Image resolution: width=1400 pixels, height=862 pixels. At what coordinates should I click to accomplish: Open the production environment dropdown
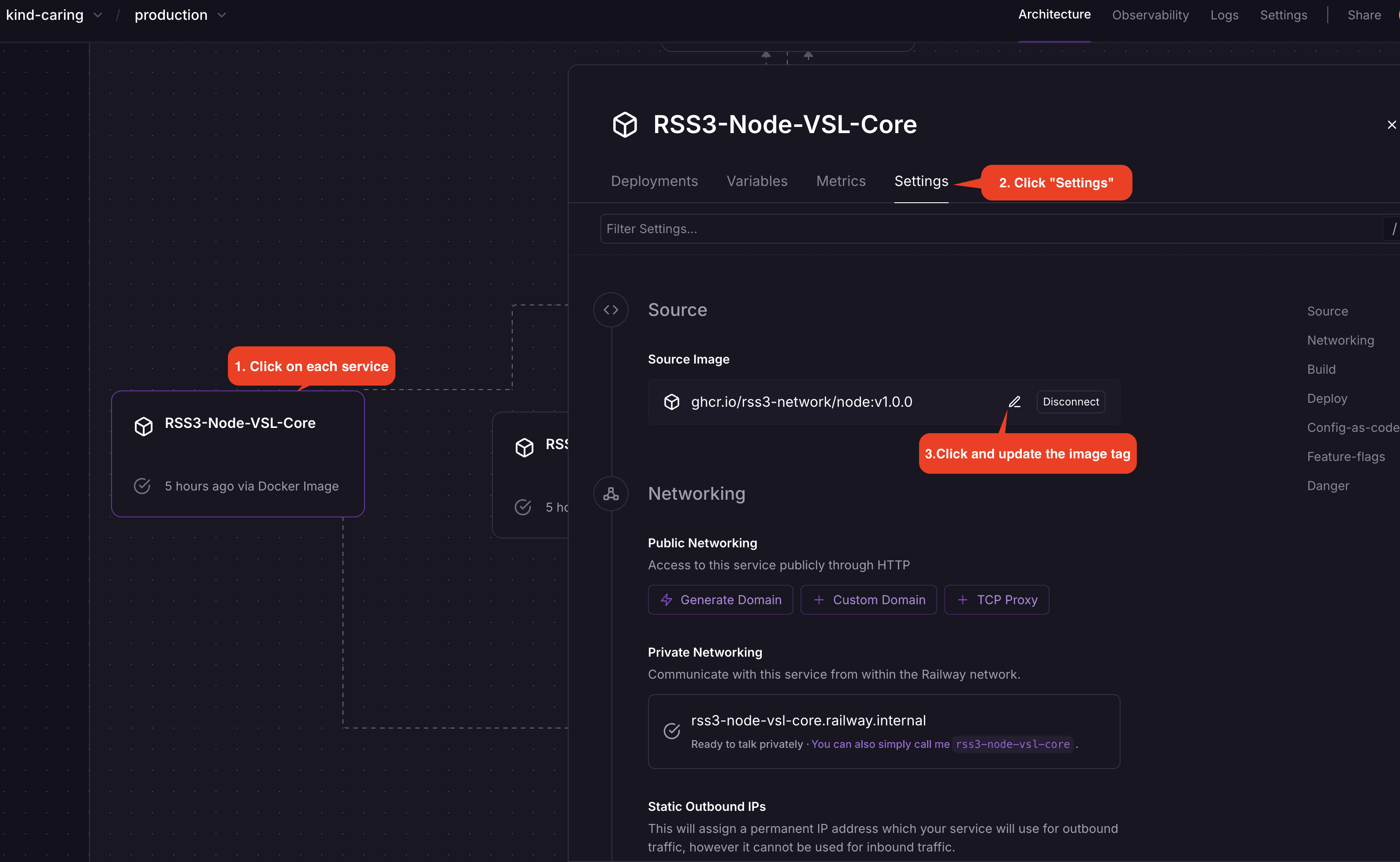(222, 15)
